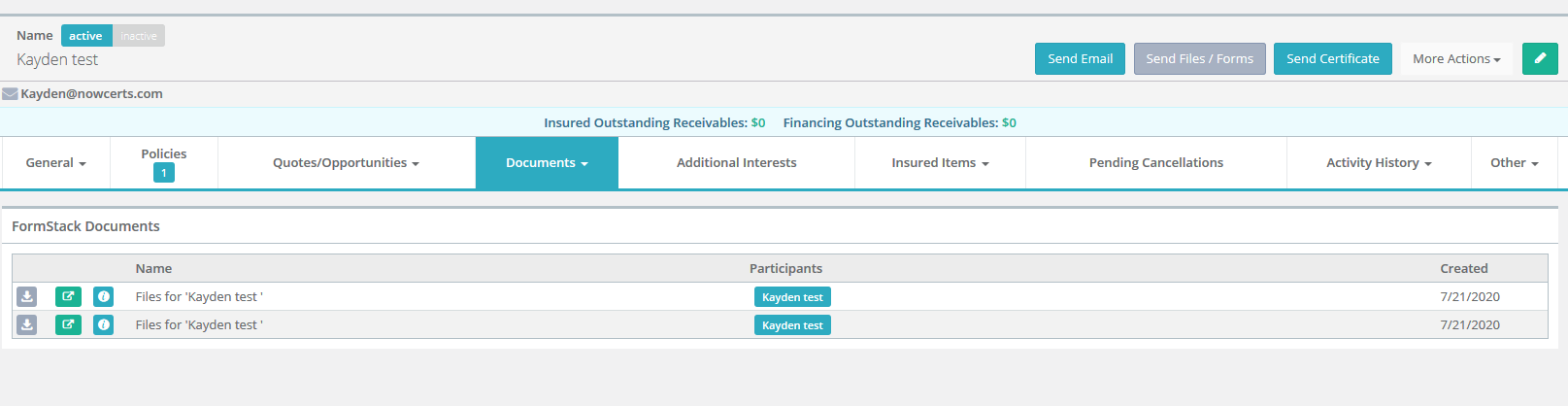Image resolution: width=1568 pixels, height=406 pixels.
Task: Click Kayden test participant tag in first row
Action: click(792, 297)
